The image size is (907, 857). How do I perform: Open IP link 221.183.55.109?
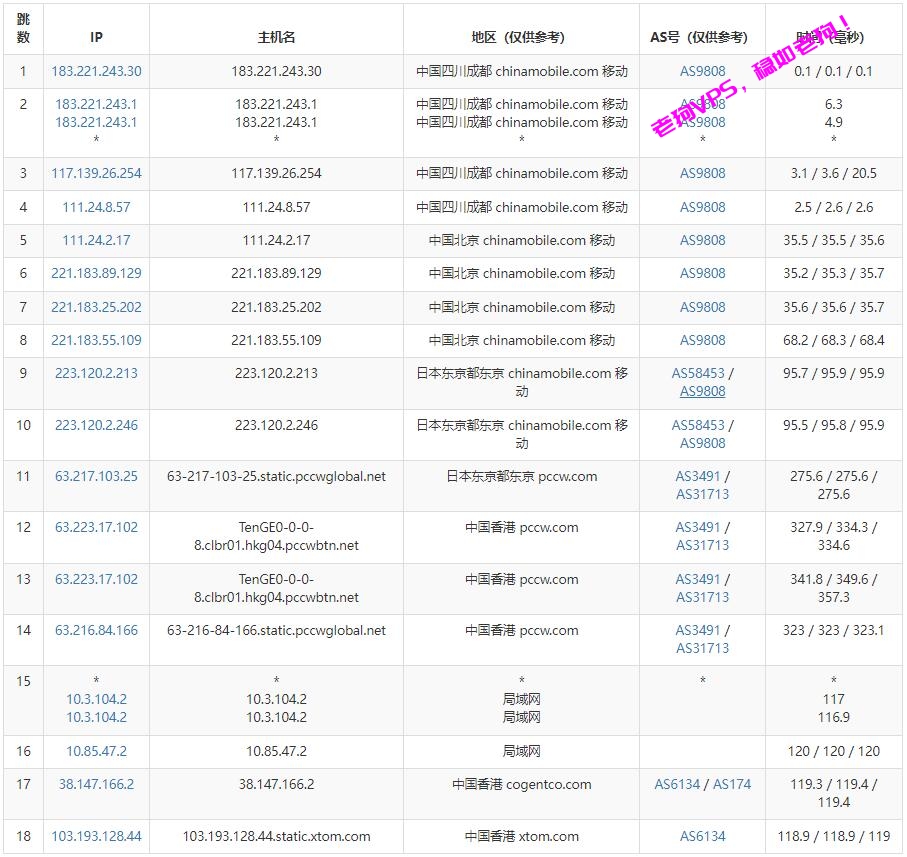pyautogui.click(x=96, y=340)
